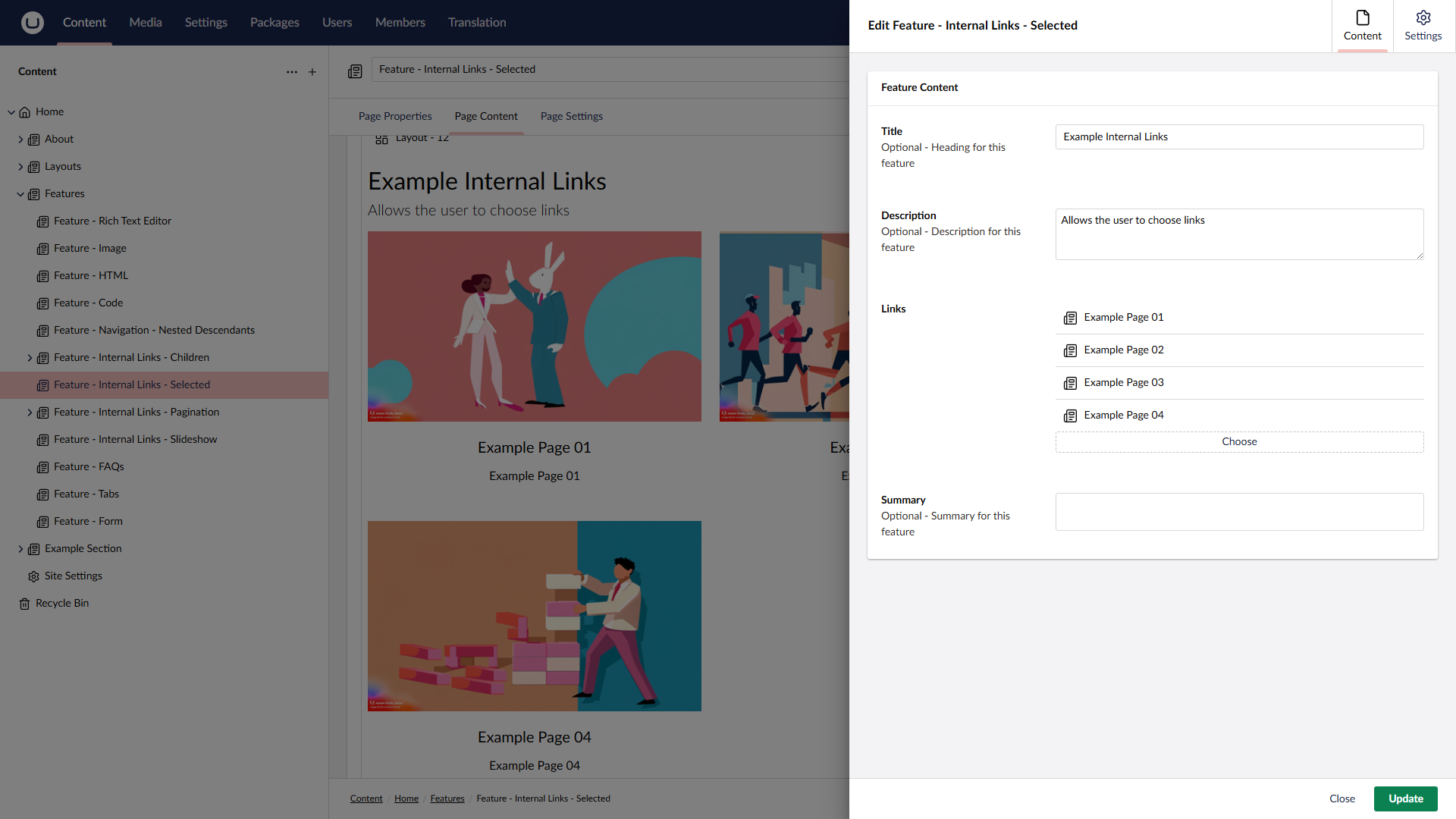Click the Example Page 04 thumbnail image
The height and width of the screenshot is (819, 1456).
click(x=534, y=616)
